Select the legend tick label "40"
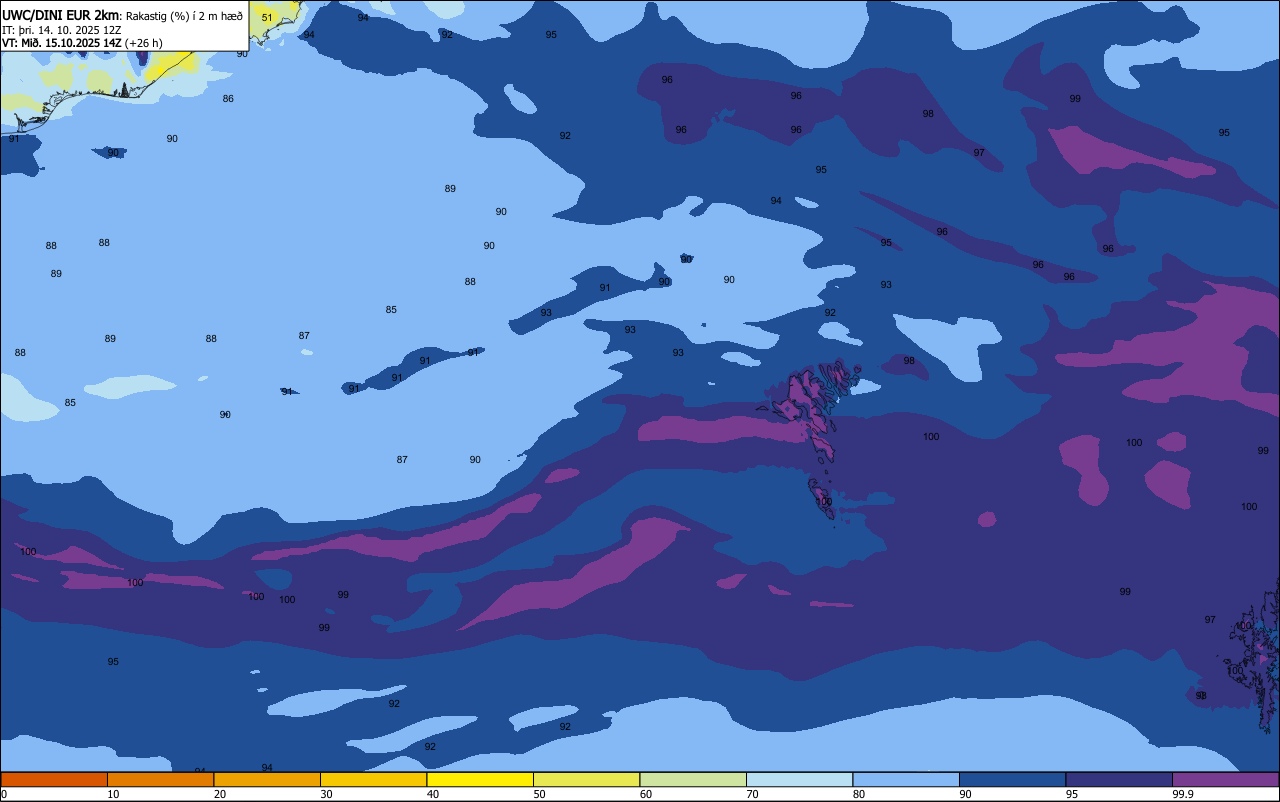This screenshot has height=802, width=1280. [433, 794]
